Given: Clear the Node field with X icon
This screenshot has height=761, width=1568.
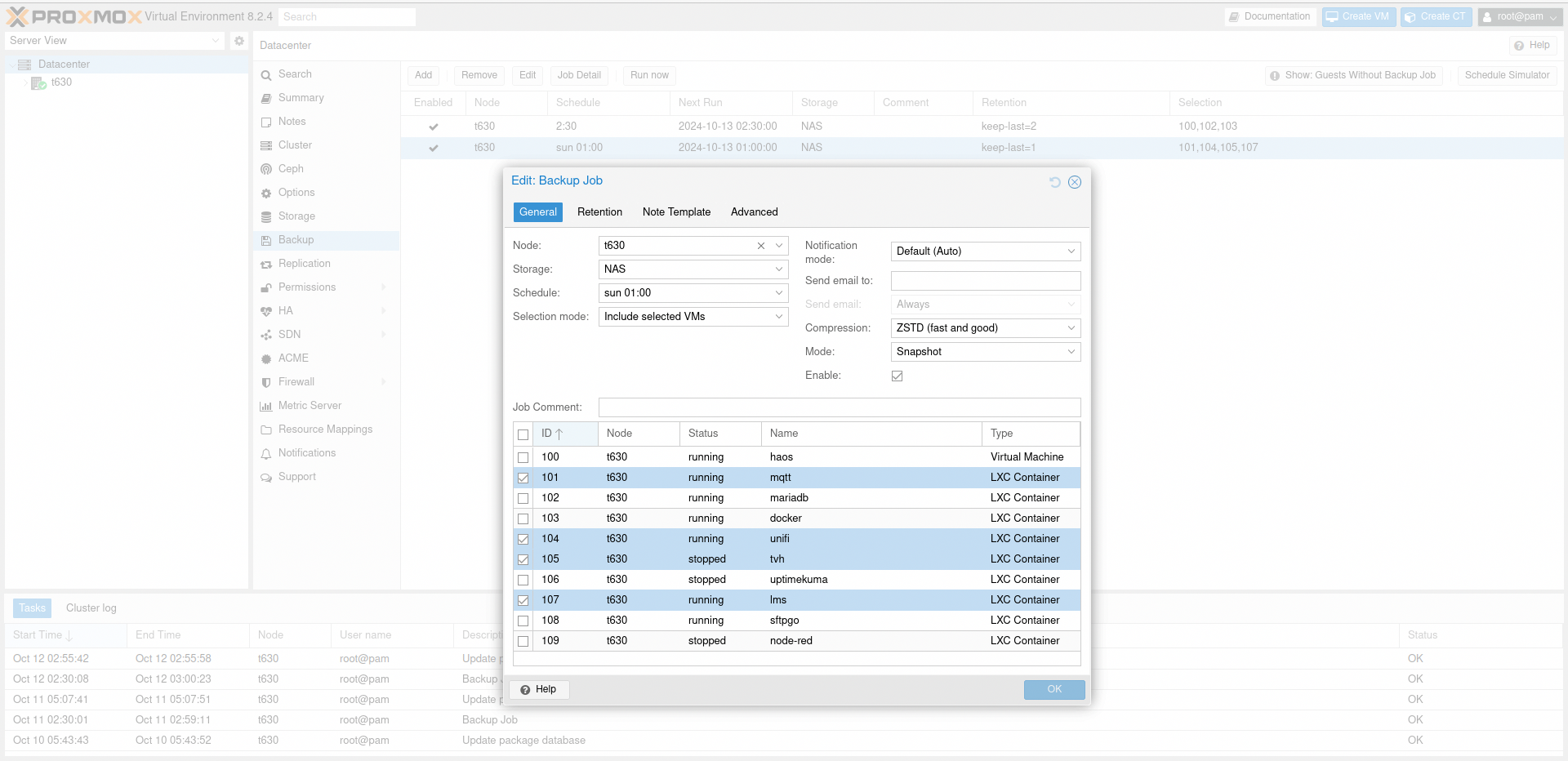Looking at the screenshot, I should point(760,246).
